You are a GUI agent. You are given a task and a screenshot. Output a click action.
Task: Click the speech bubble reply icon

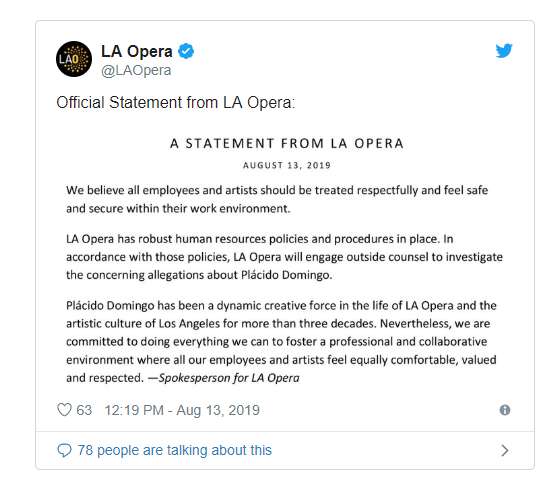pyautogui.click(x=64, y=450)
